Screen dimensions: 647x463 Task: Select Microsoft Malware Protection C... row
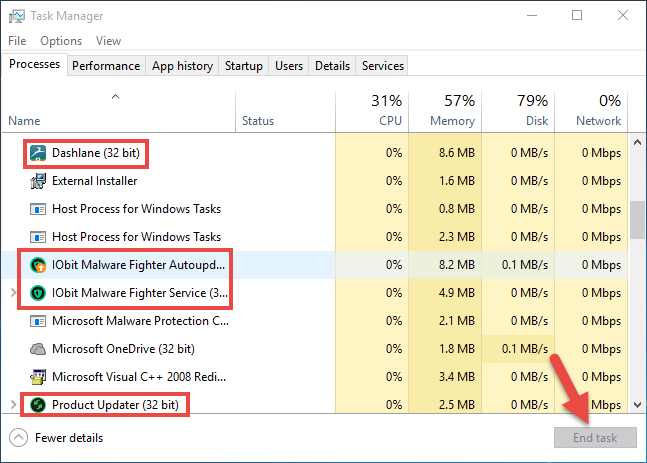coord(315,321)
